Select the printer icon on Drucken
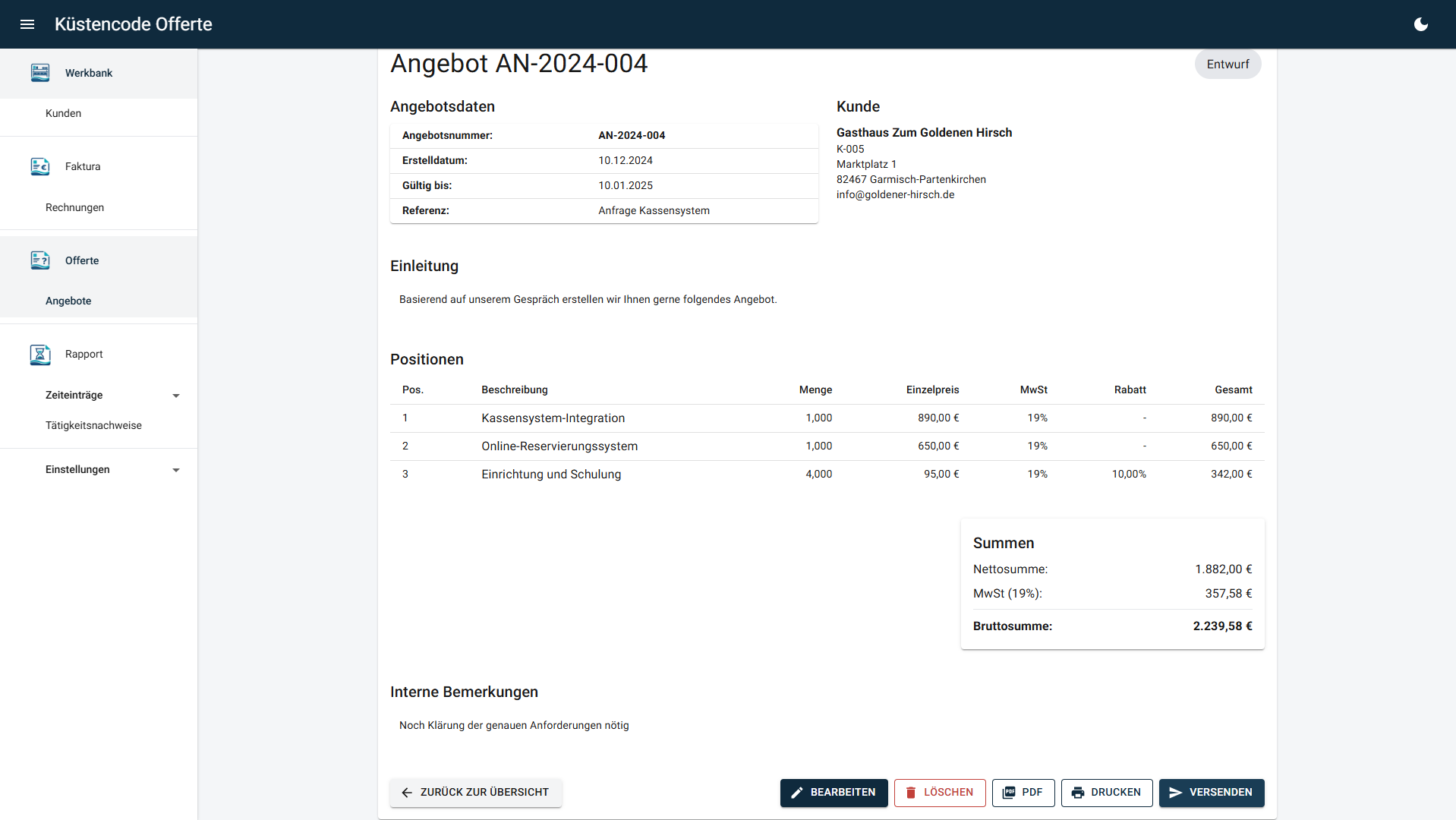Screen dimensions: 1456x820 coord(1079,792)
